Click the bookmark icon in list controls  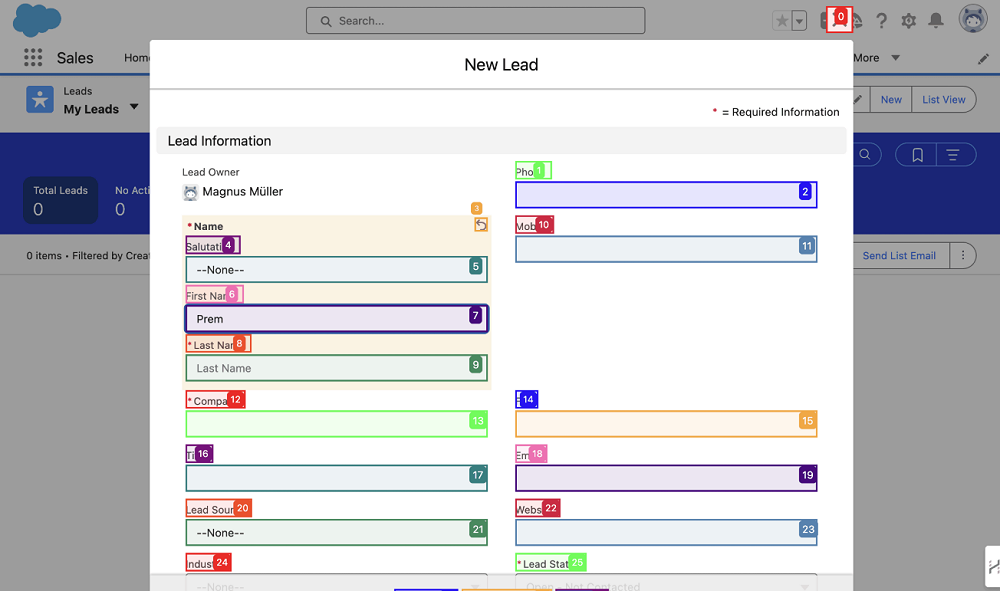click(x=917, y=154)
